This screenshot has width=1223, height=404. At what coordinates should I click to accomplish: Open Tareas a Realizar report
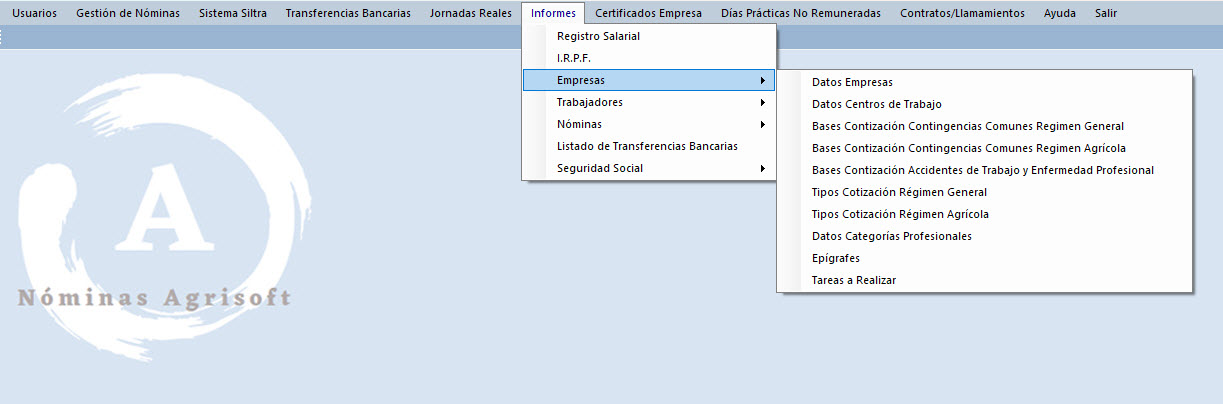tap(854, 280)
